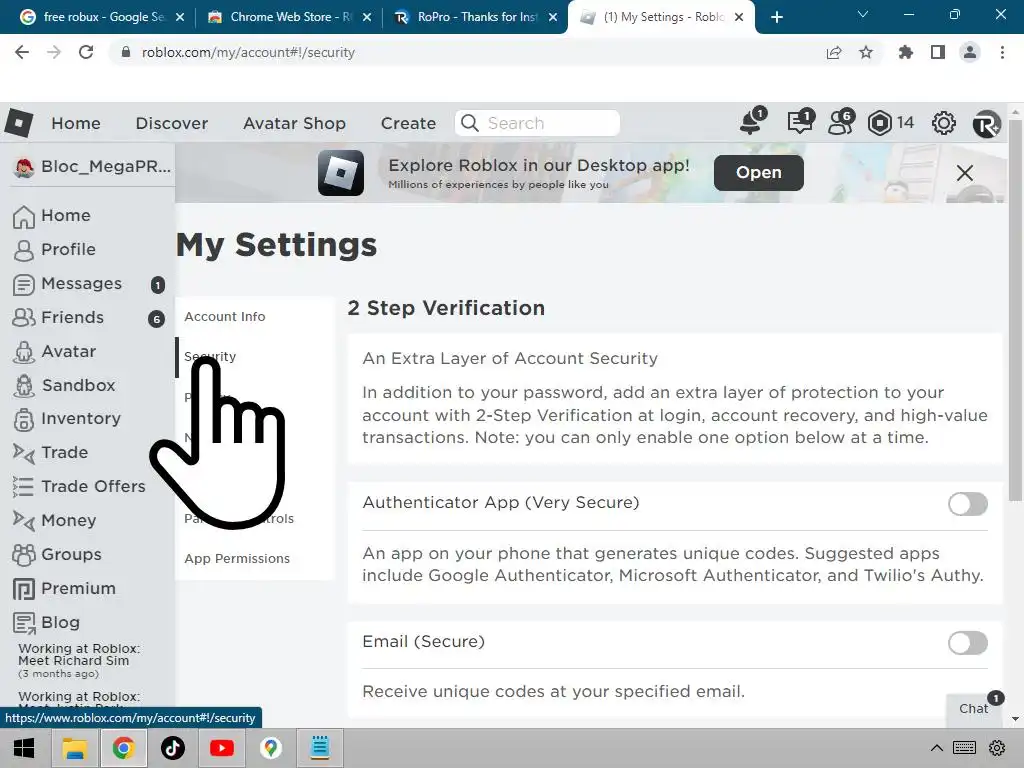Screen dimensions: 1024x768
Task: Click the Profile icon in sidebar
Action: 24,250
